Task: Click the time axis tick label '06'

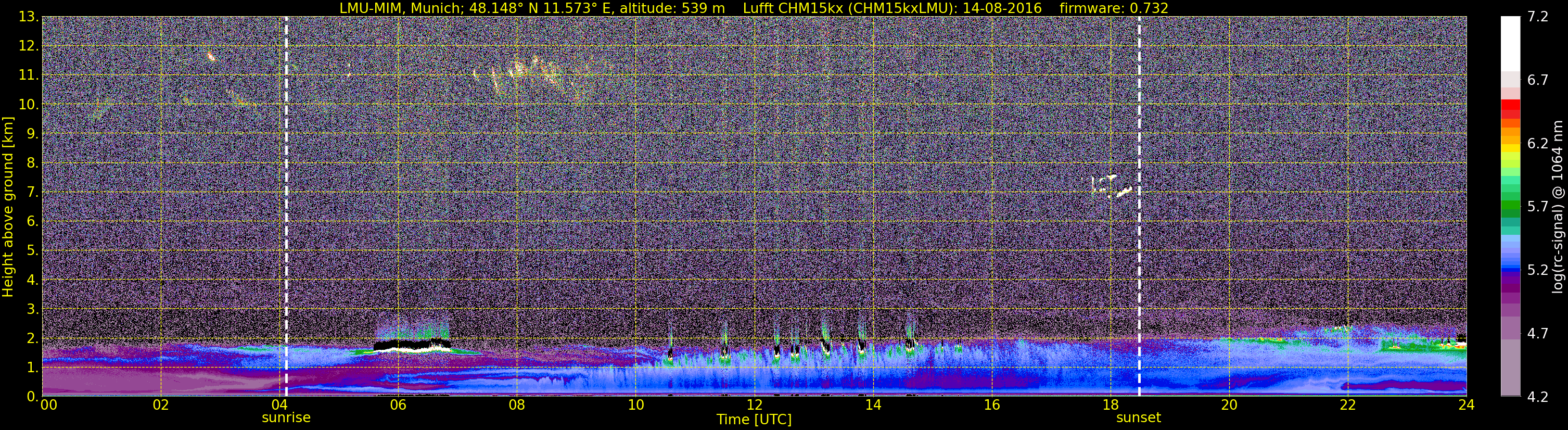Action: pyautogui.click(x=398, y=405)
